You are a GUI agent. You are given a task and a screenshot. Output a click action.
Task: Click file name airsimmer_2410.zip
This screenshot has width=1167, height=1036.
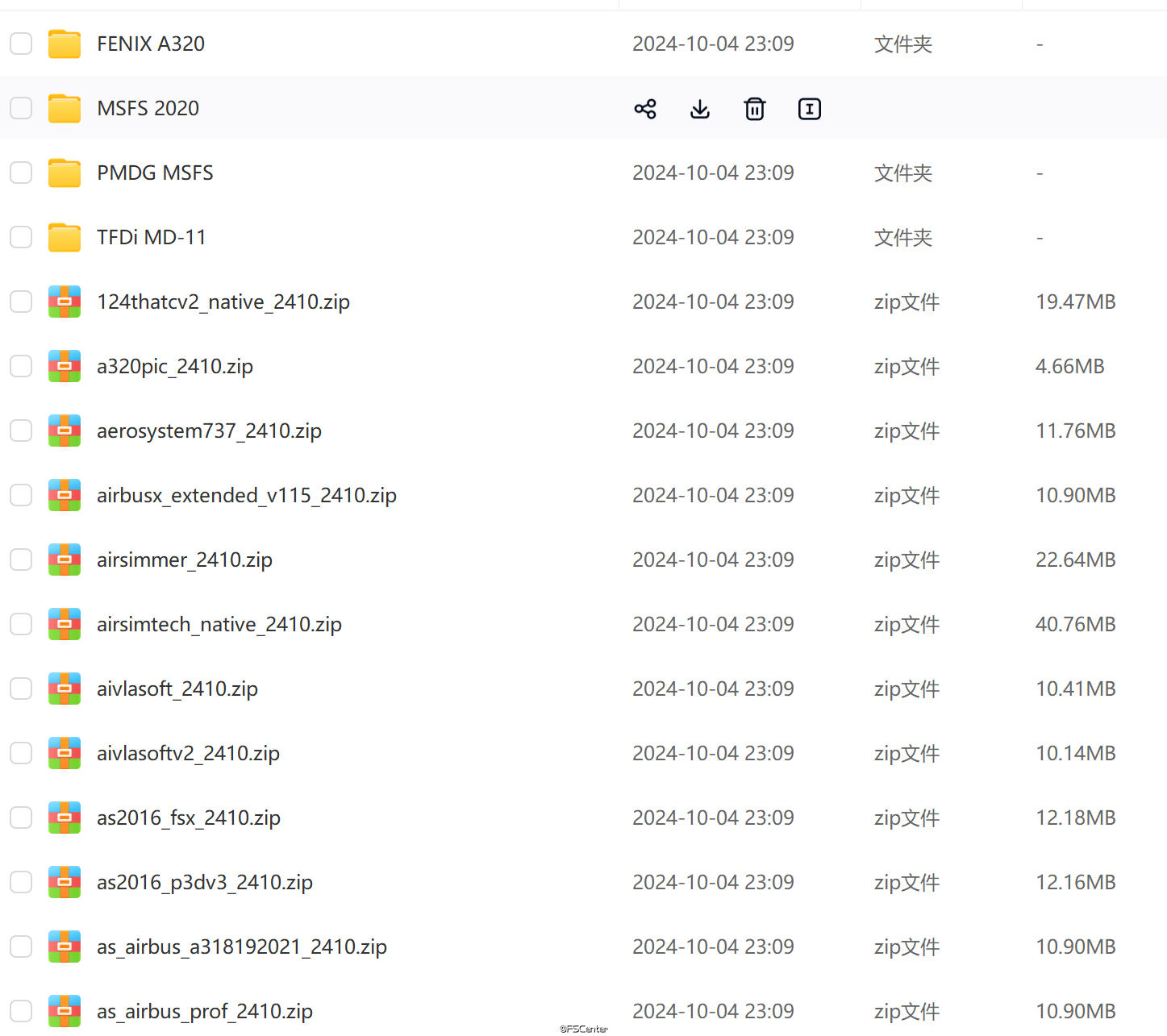tap(185, 560)
